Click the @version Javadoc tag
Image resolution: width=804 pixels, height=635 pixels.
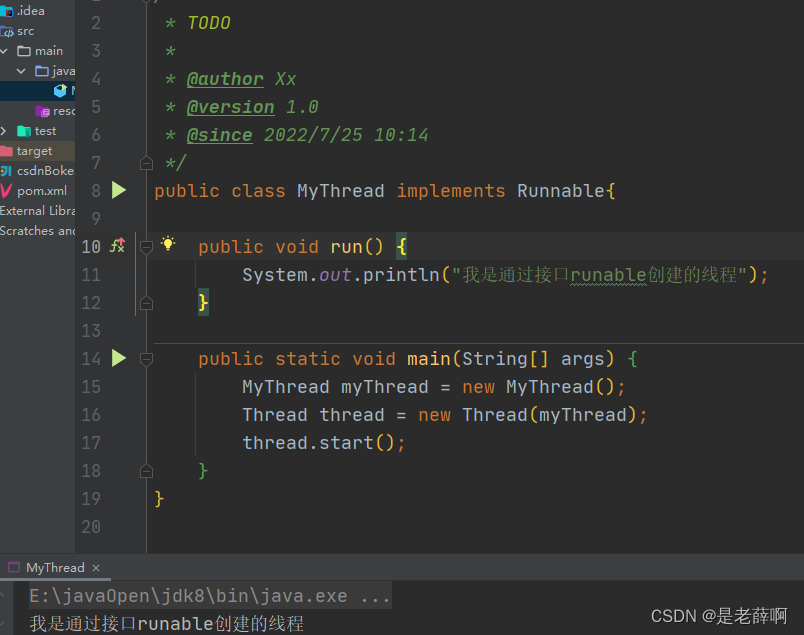click(x=230, y=107)
